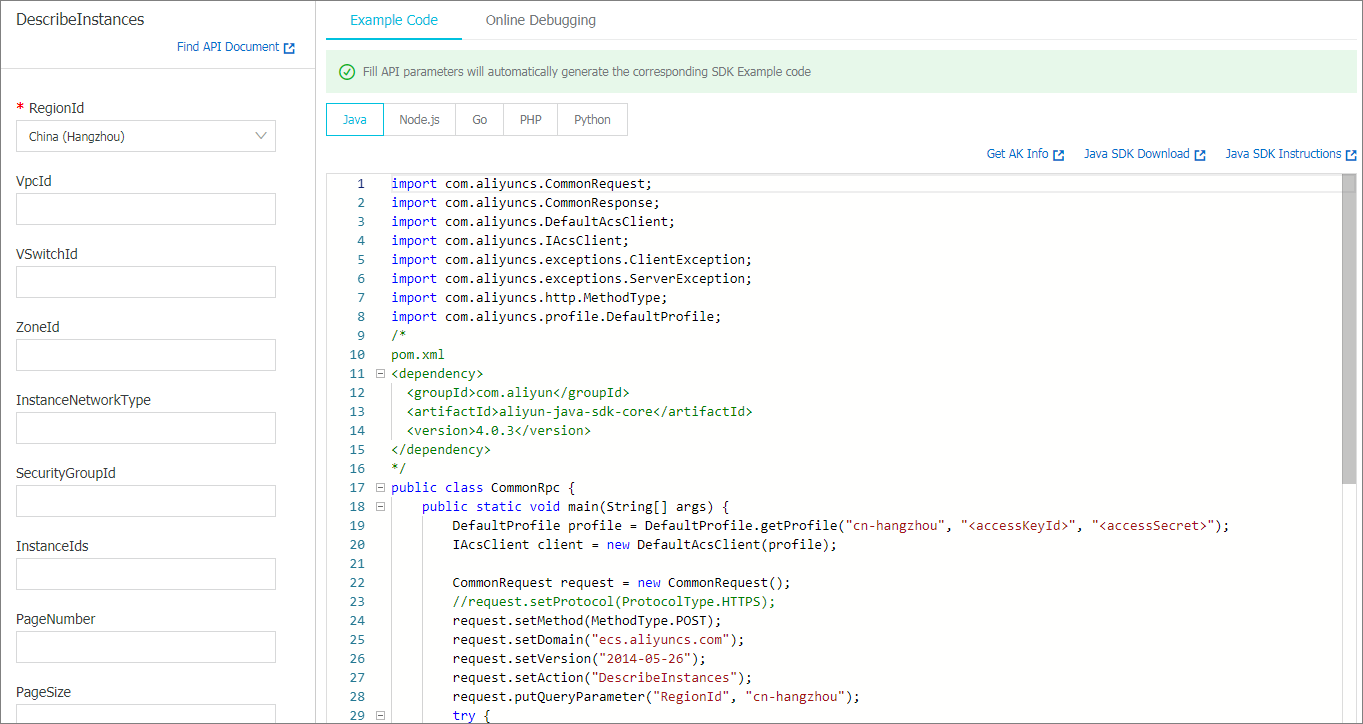Click line 'request.setAction("DescribeInstances");'
Screen dimensions: 1363x724
pyautogui.click(x=602, y=678)
